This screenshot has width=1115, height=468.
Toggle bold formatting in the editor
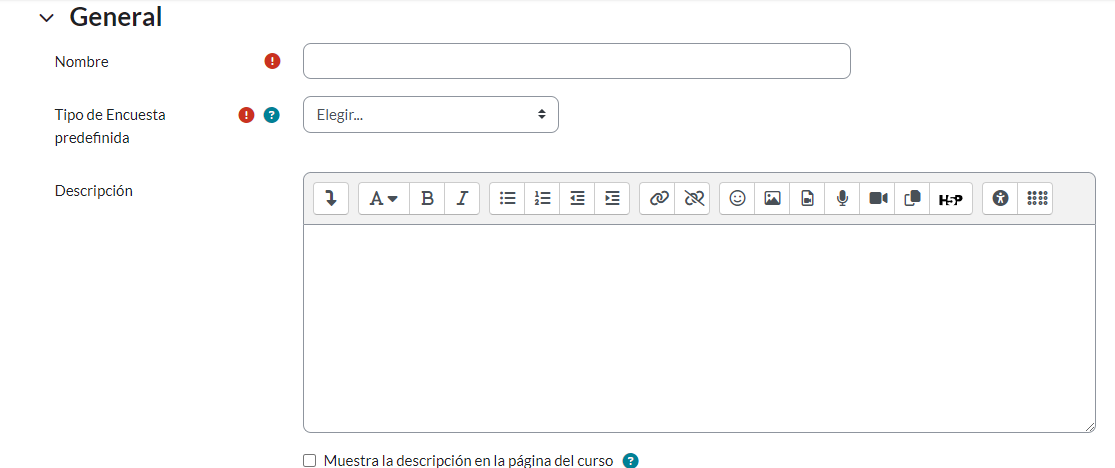(427, 198)
